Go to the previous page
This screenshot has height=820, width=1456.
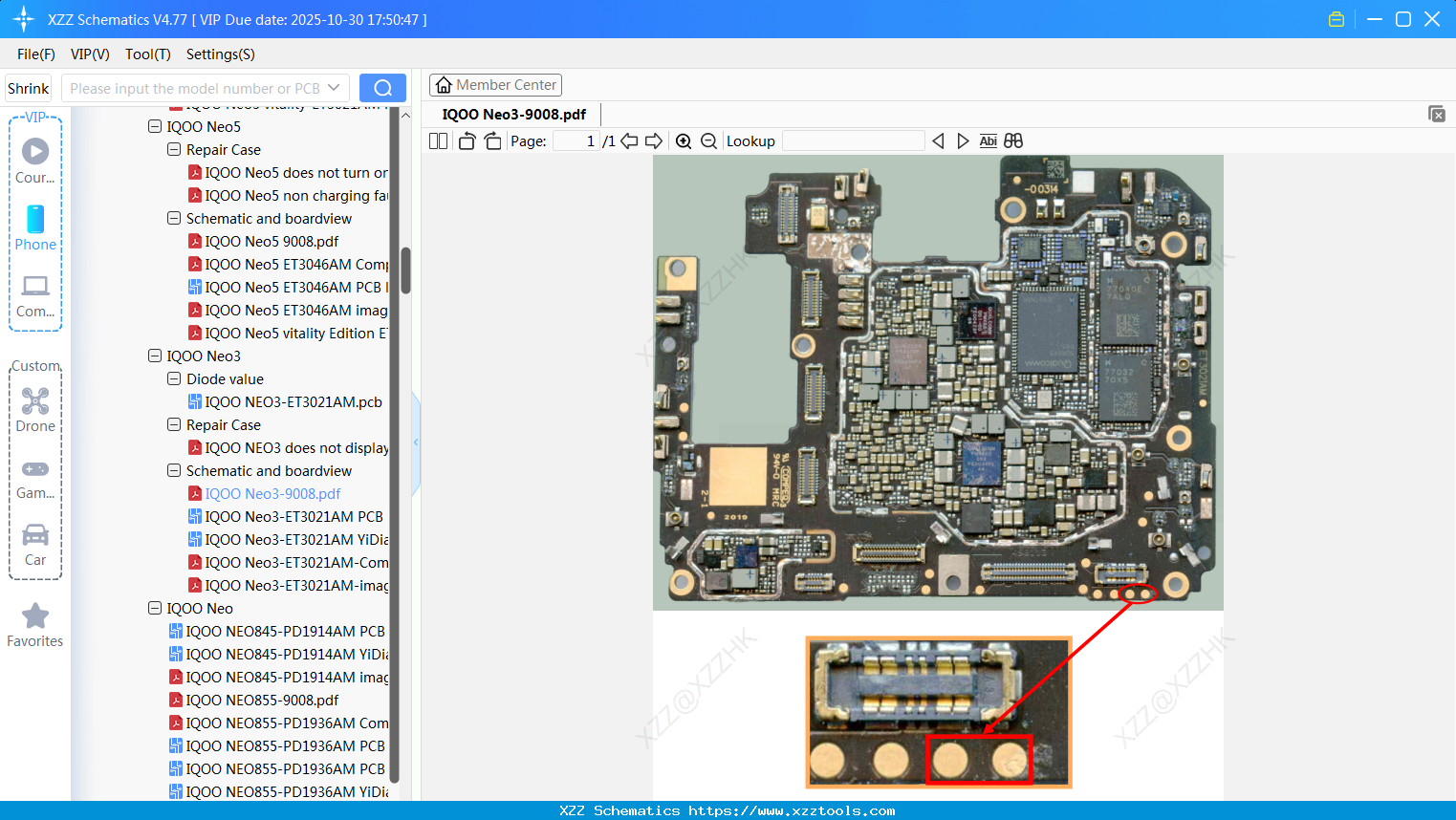(629, 140)
